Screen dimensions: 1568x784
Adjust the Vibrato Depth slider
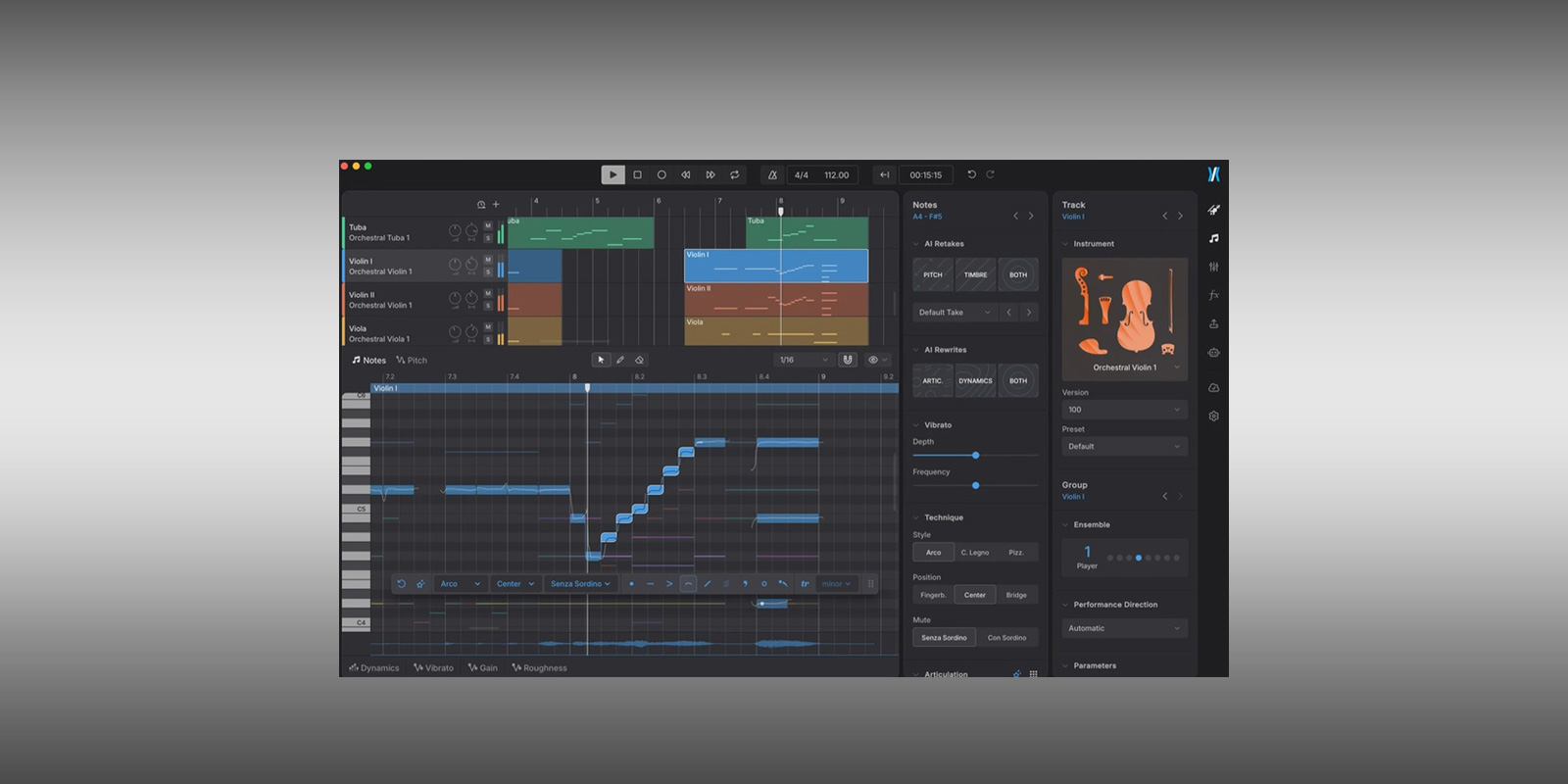[x=975, y=456]
